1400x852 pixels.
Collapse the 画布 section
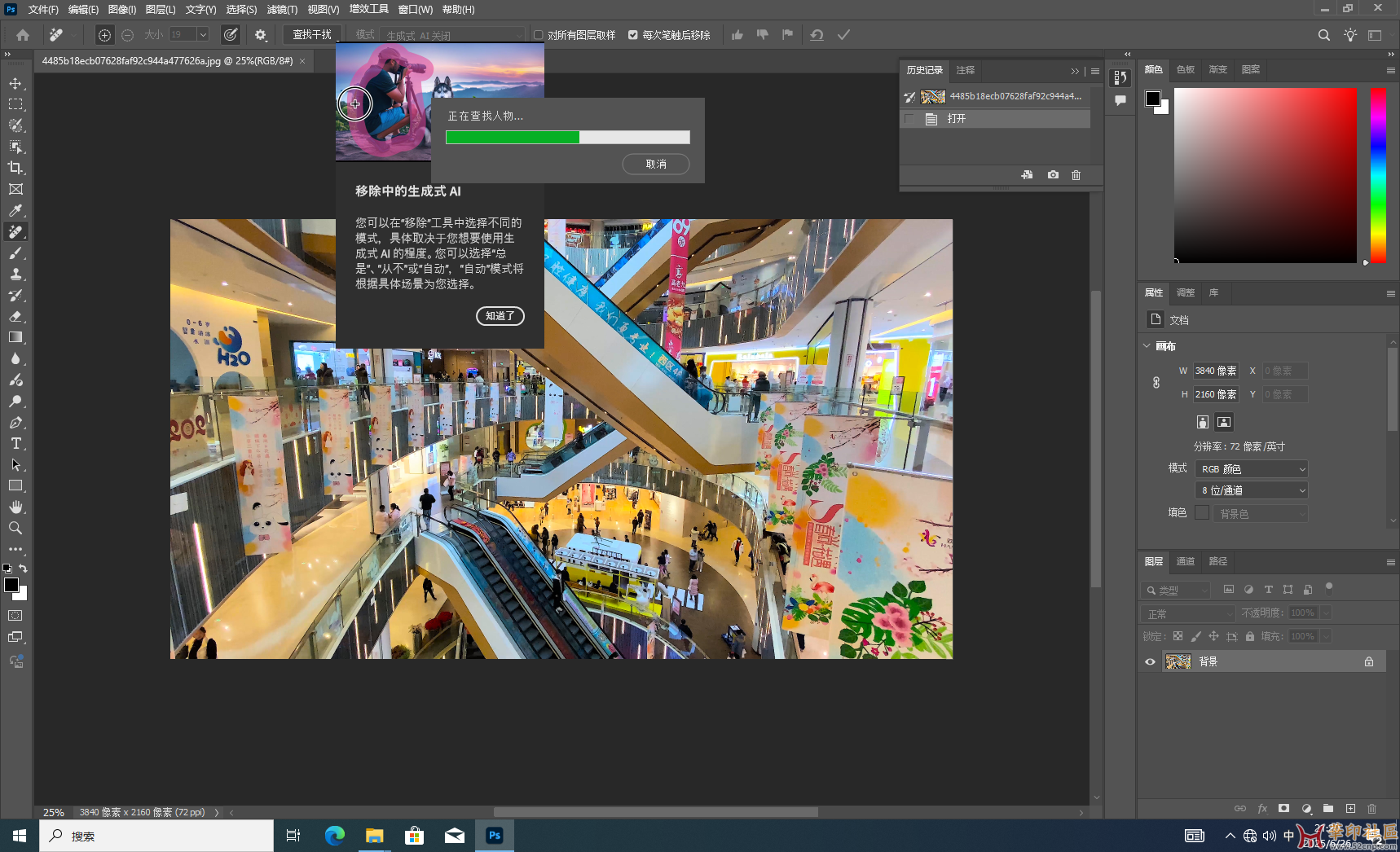tap(1147, 346)
